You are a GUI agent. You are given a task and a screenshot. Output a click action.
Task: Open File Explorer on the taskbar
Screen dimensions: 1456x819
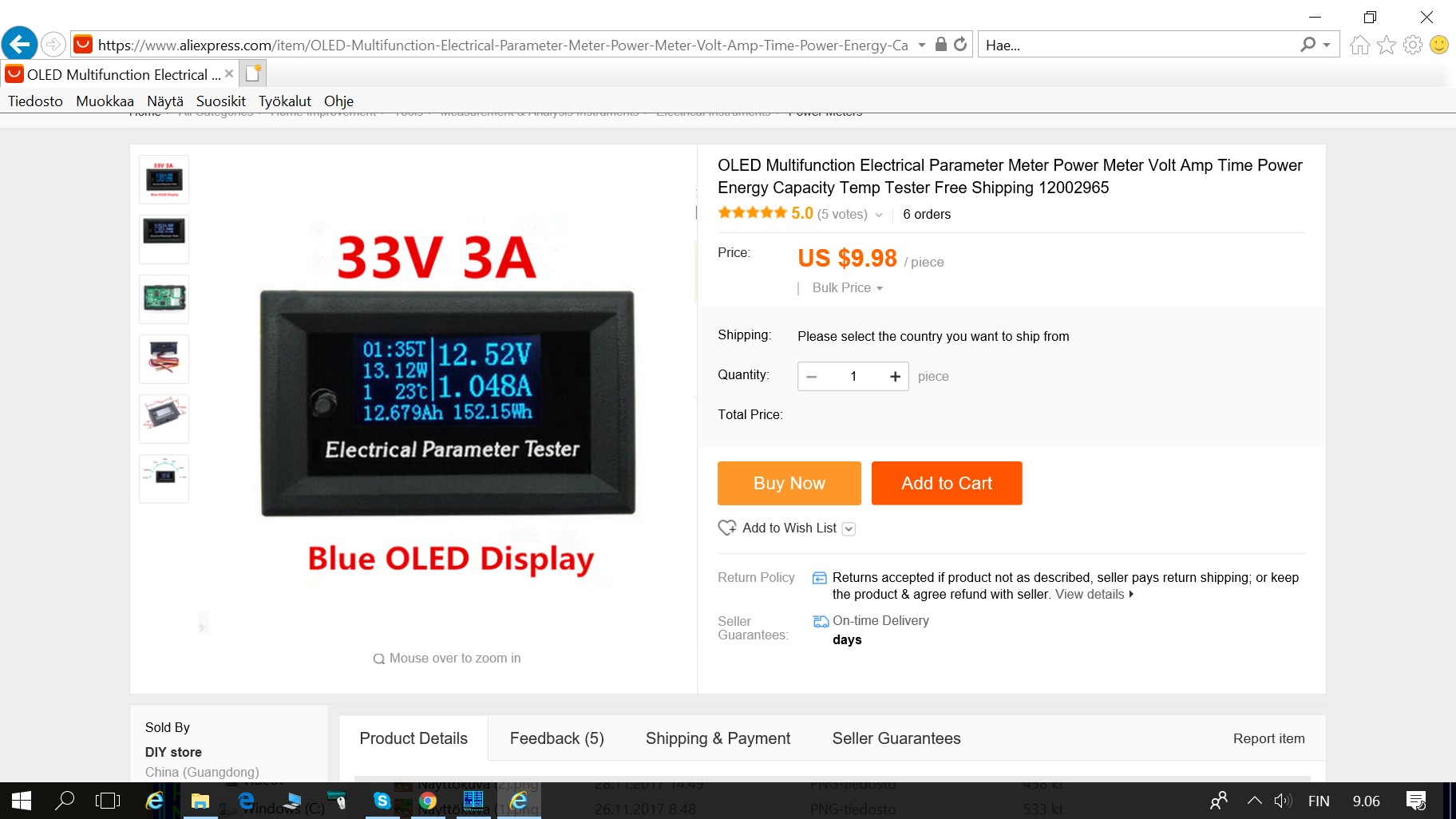point(200,801)
